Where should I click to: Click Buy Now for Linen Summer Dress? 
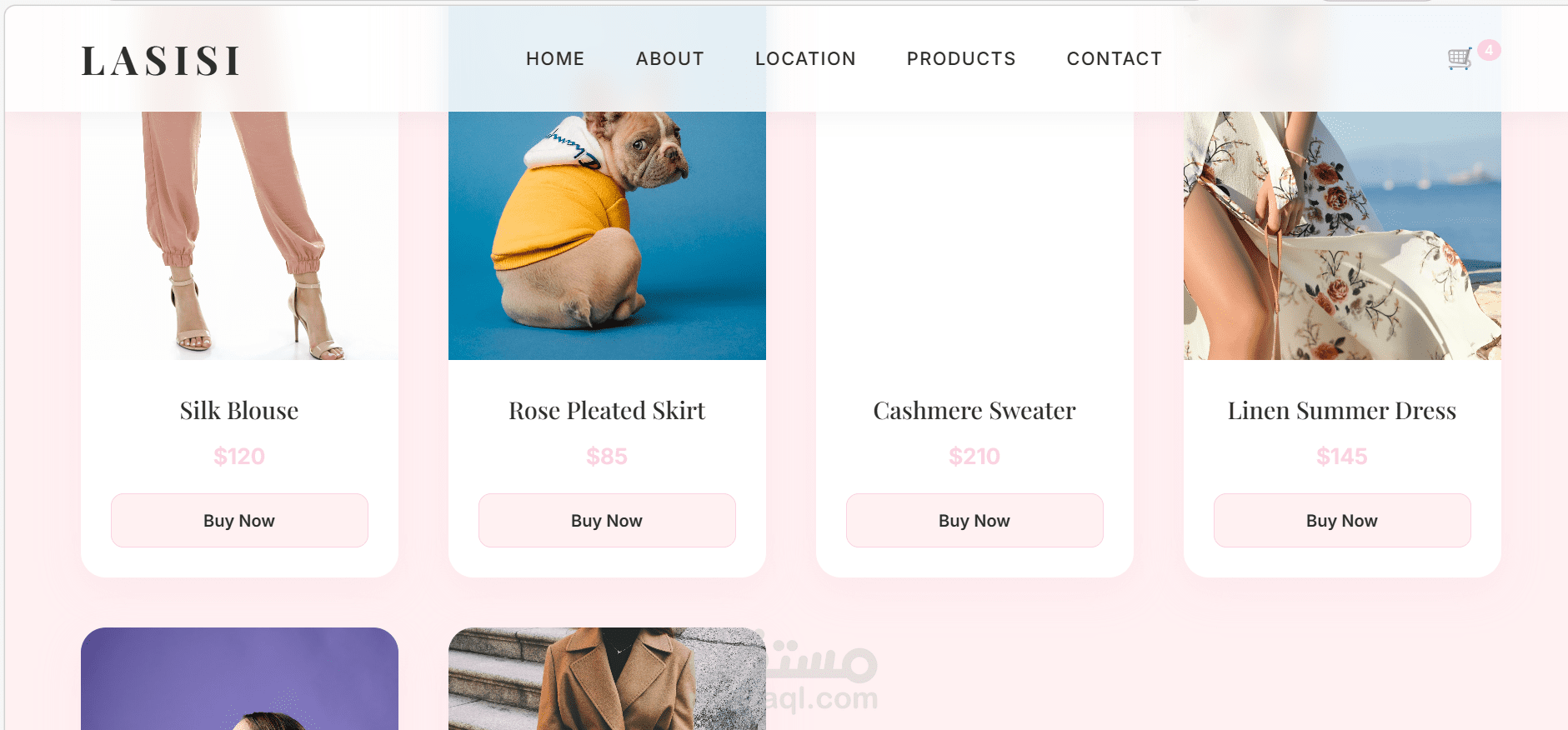coord(1342,520)
